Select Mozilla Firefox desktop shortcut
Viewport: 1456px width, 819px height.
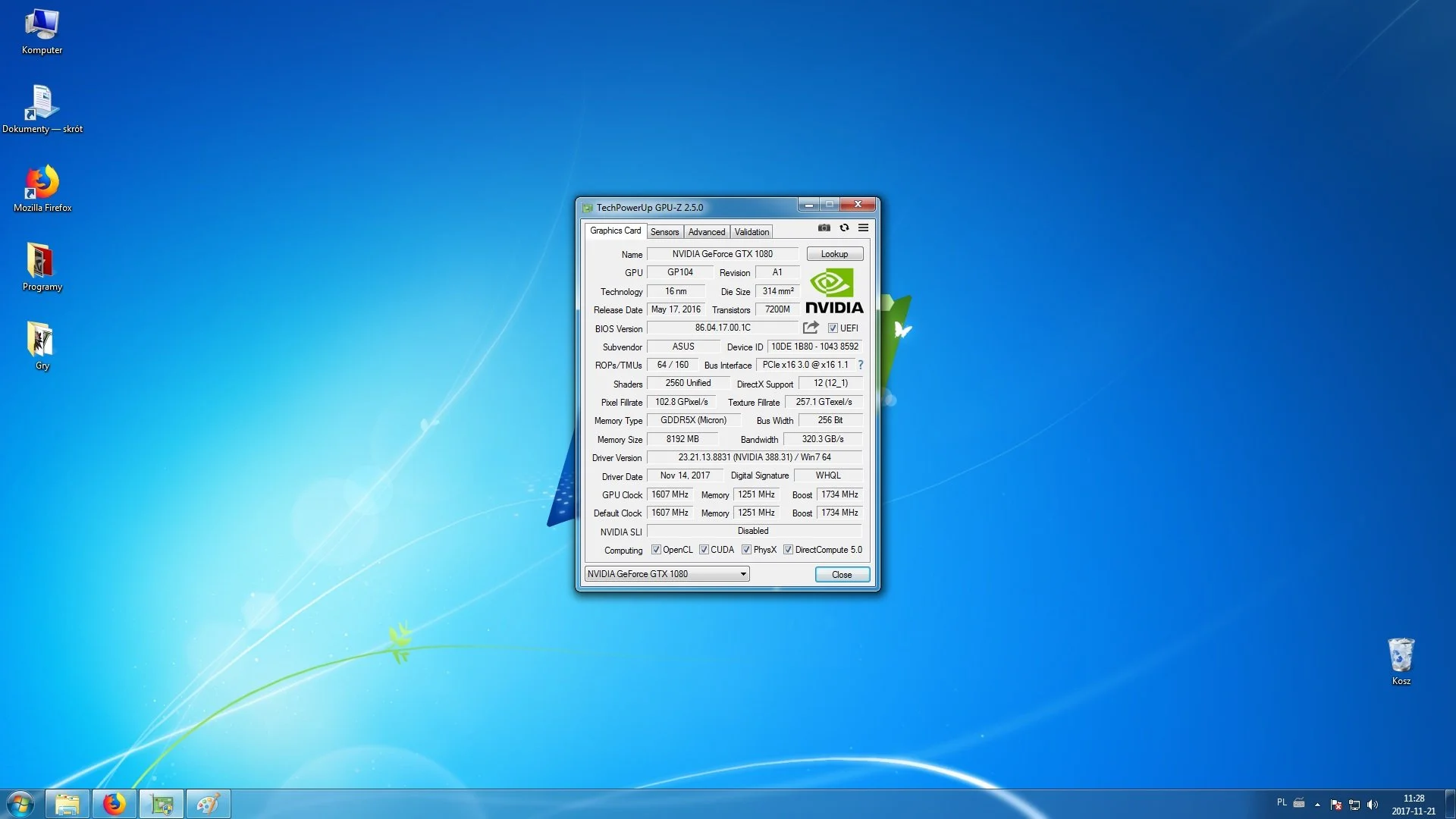[42, 189]
